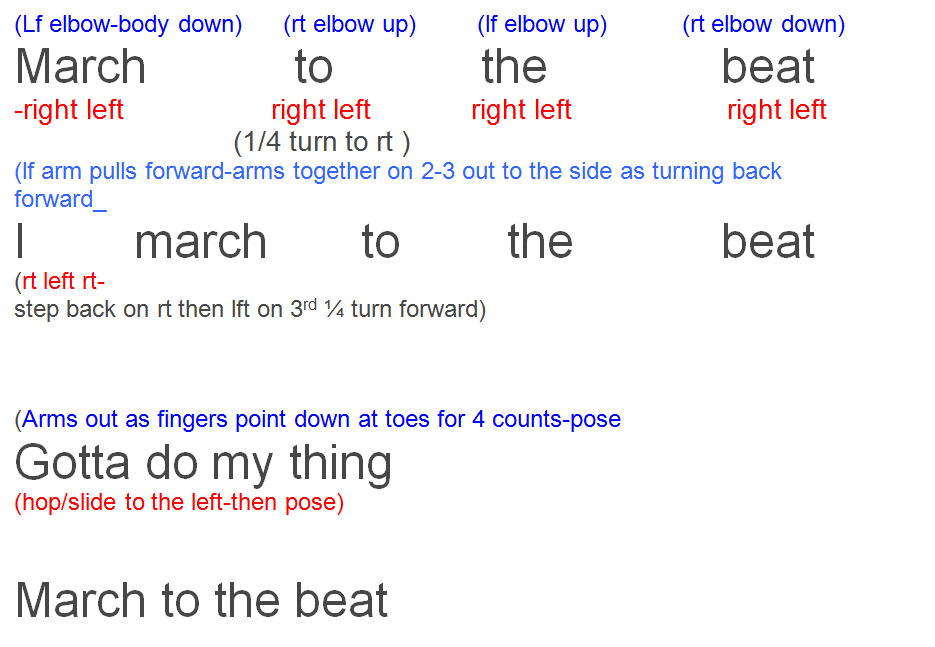Image resolution: width=935 pixels, height=647 pixels.
Task: Click the red '(hop/slide to the left-then pose)'
Action: 179,503
